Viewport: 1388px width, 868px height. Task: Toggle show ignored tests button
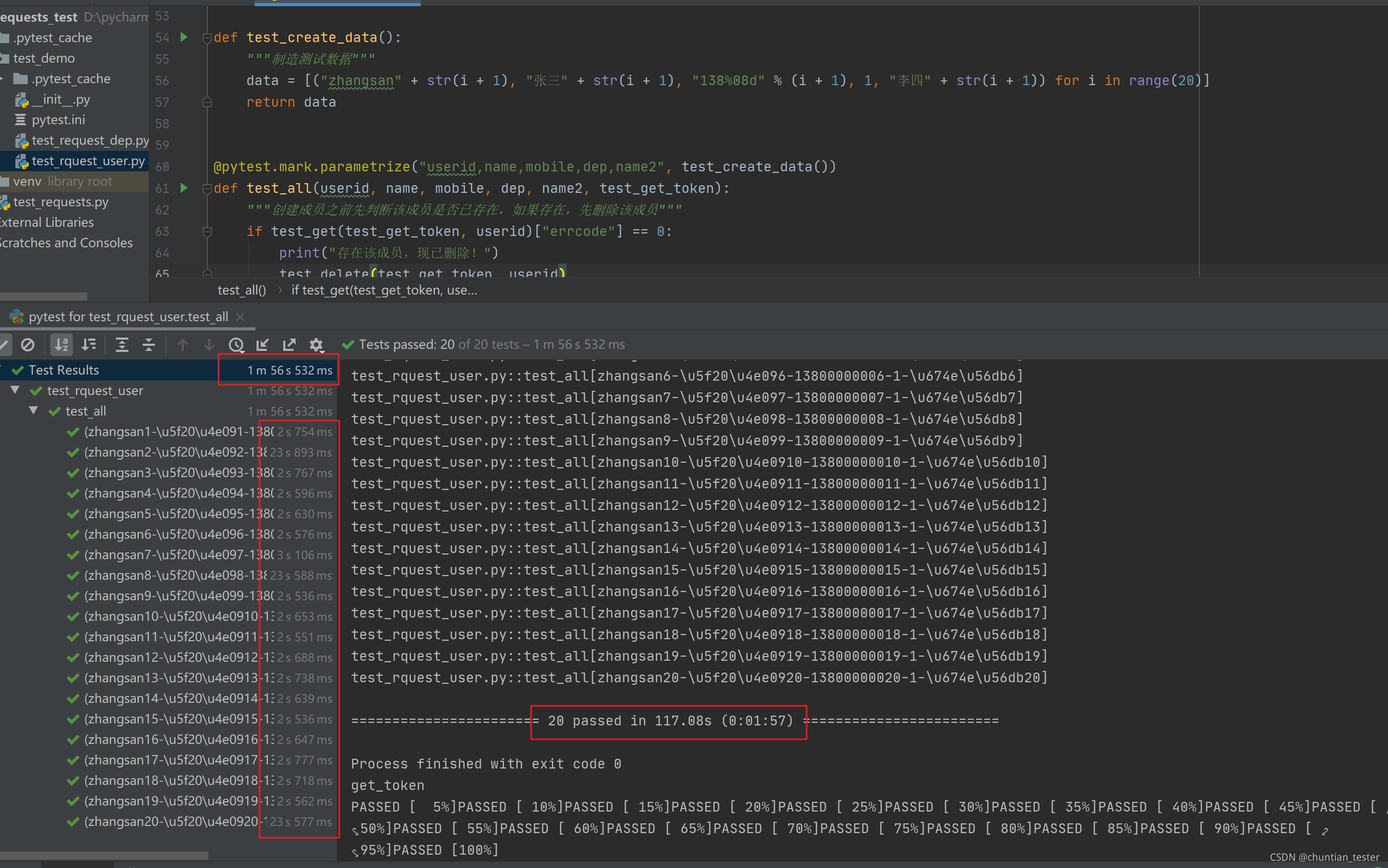(28, 344)
